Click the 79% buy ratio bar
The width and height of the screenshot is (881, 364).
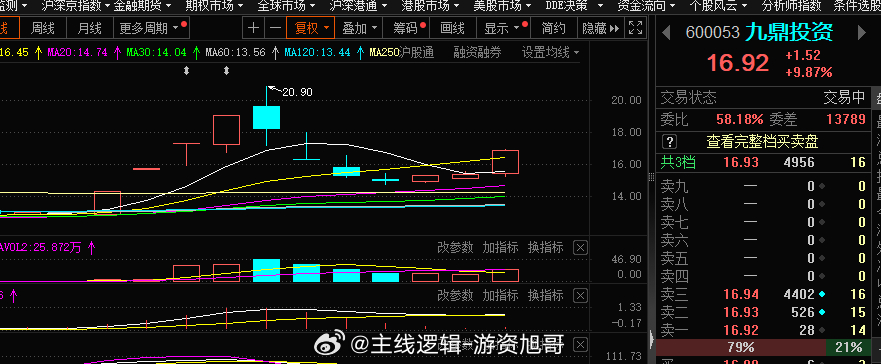tap(741, 347)
